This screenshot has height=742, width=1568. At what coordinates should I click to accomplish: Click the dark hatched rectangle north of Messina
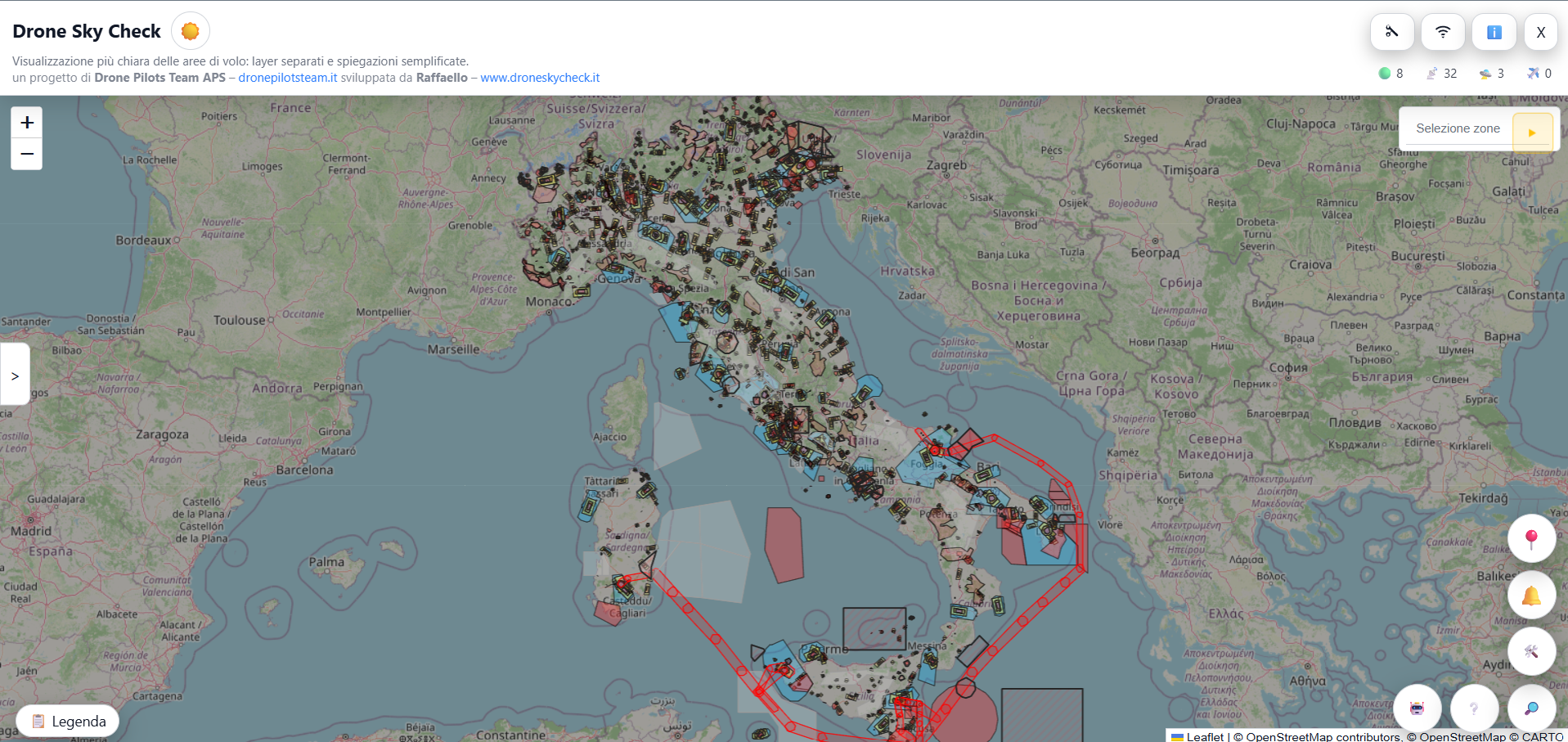(874, 628)
